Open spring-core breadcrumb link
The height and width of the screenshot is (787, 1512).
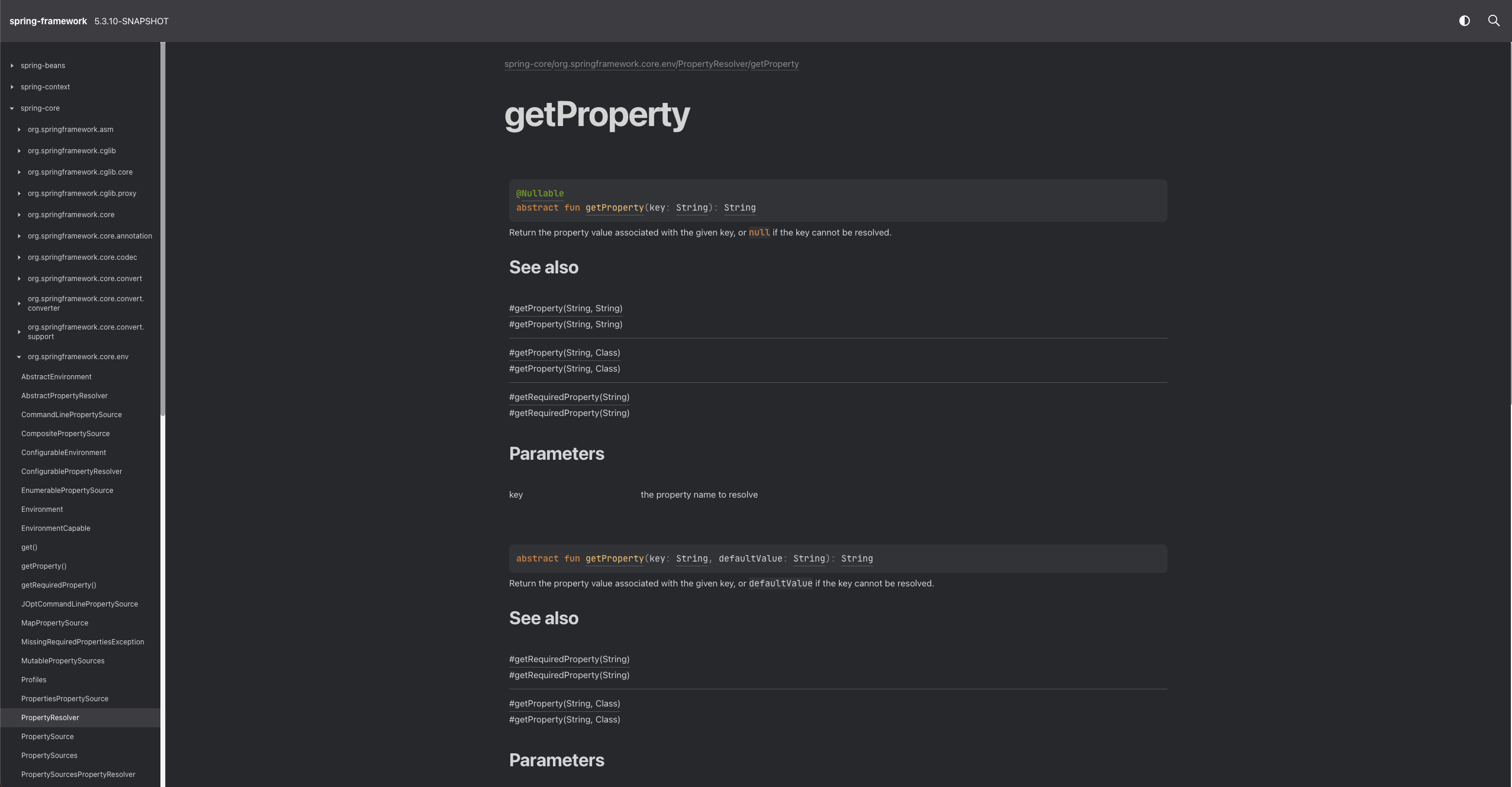pyautogui.click(x=527, y=64)
